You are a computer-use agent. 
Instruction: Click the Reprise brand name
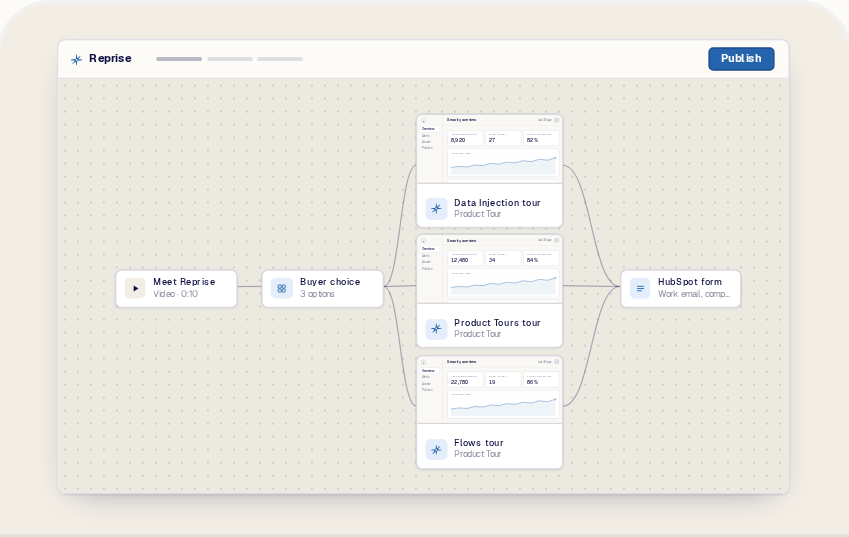click(110, 58)
